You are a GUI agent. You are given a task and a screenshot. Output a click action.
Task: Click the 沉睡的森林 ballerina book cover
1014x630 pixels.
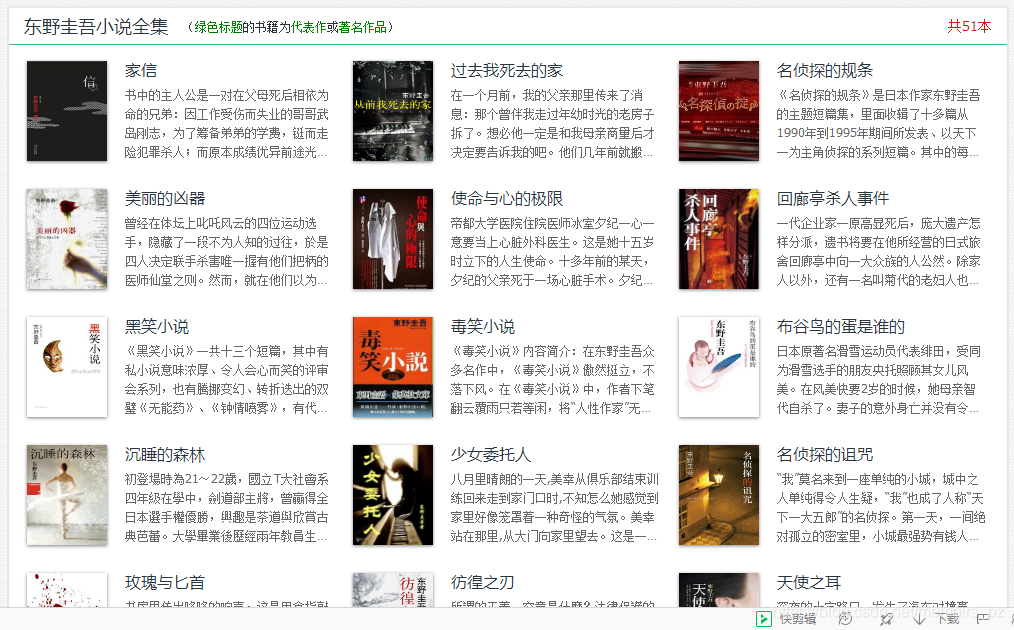pos(67,495)
